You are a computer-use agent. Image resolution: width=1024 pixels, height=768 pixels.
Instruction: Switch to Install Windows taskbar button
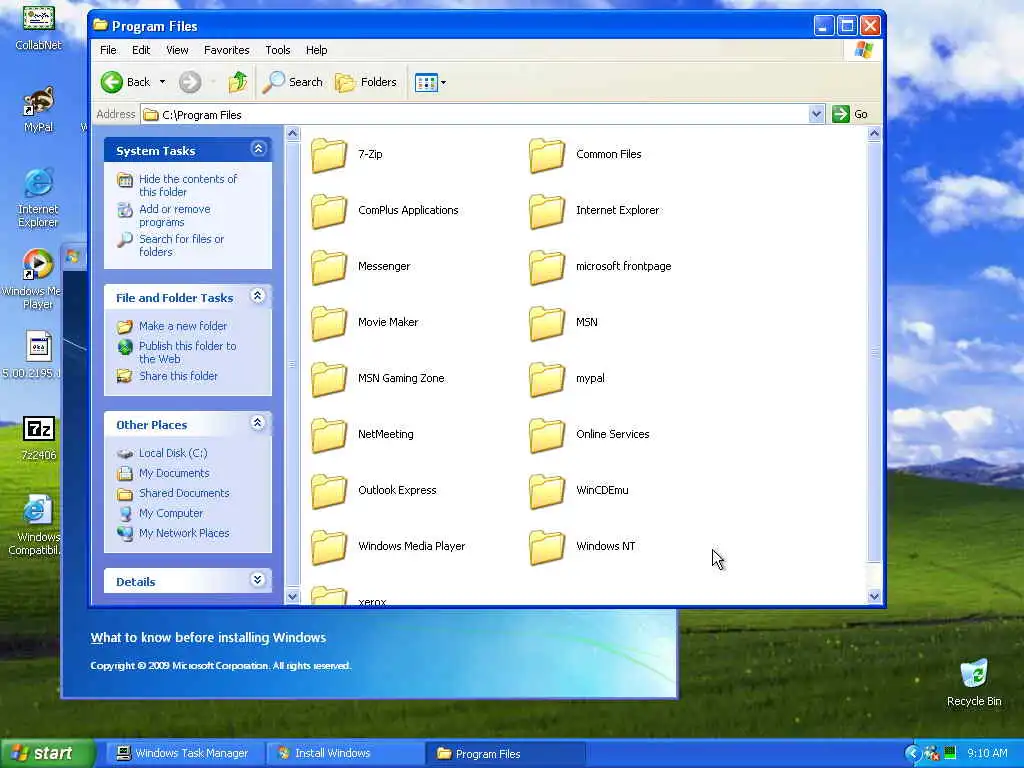[344, 754]
